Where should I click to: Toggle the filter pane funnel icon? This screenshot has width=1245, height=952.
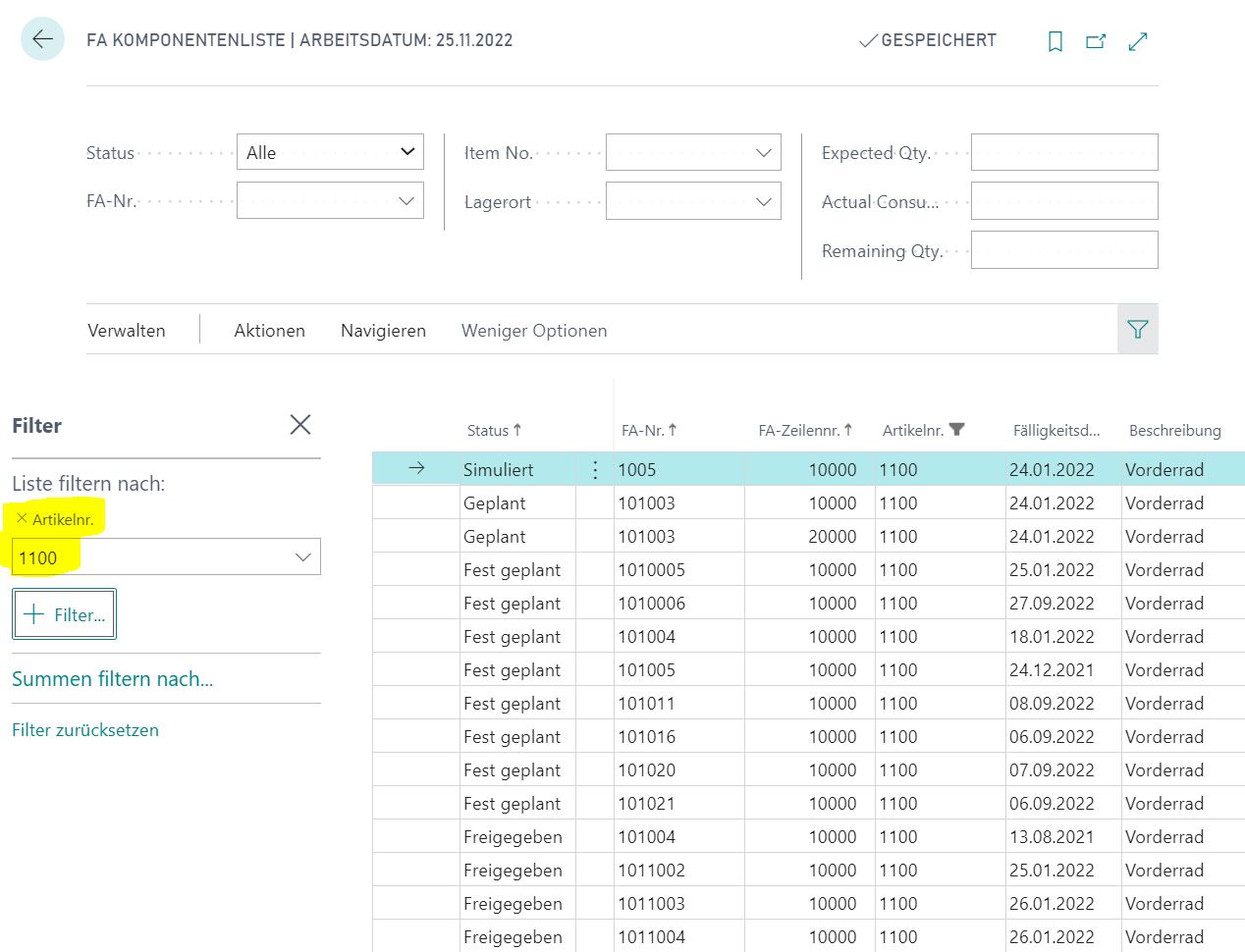tap(1138, 330)
